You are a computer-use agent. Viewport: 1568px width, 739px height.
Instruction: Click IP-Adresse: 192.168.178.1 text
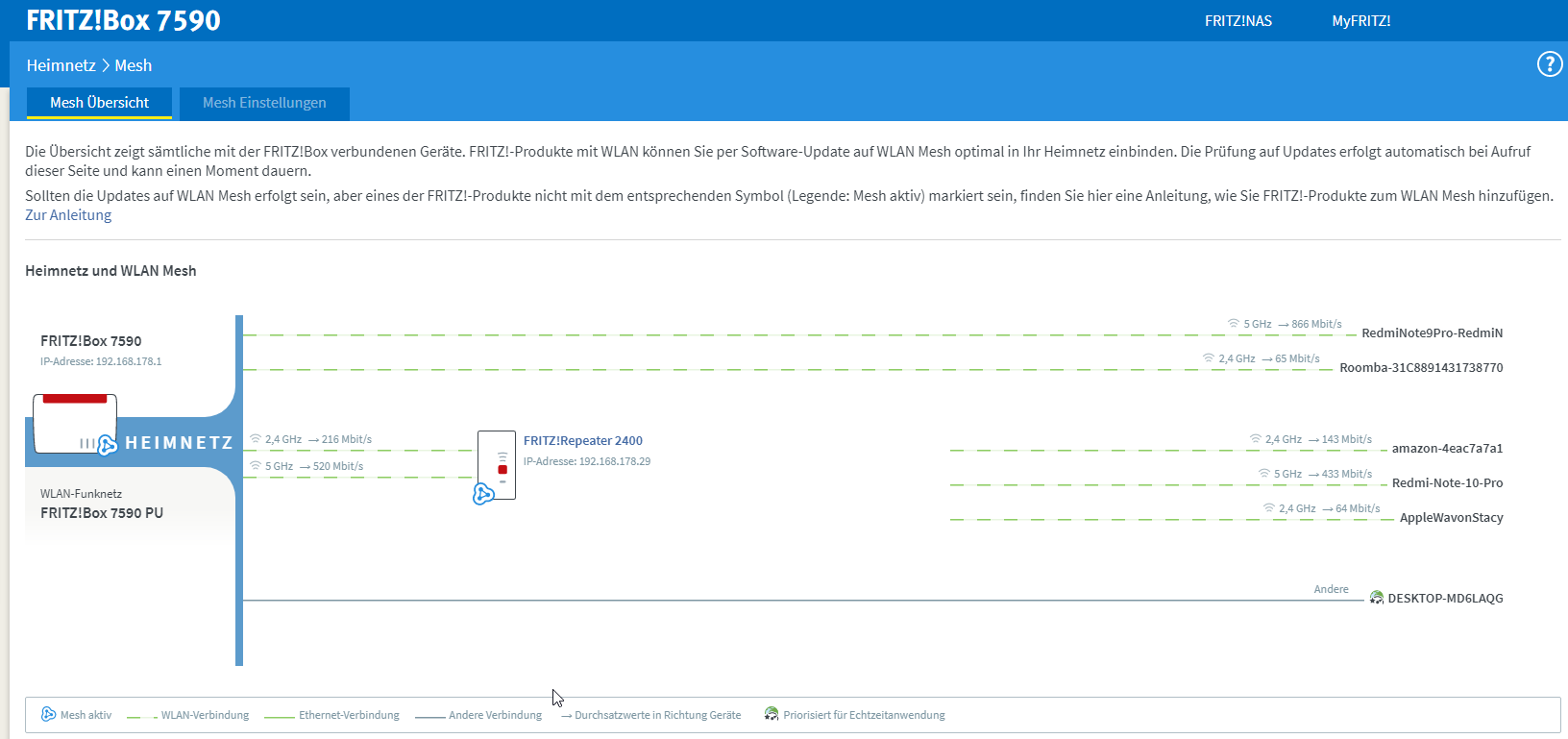101,361
